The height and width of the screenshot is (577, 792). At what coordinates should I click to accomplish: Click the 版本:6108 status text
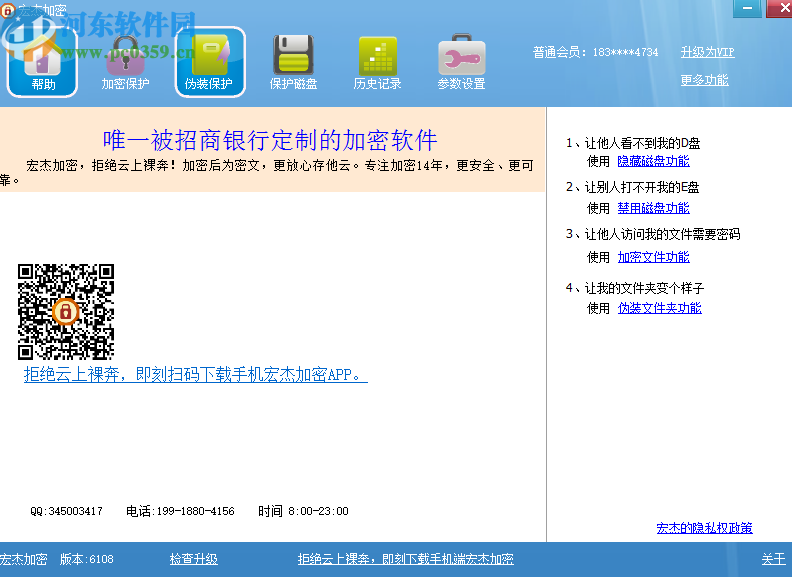point(87,559)
